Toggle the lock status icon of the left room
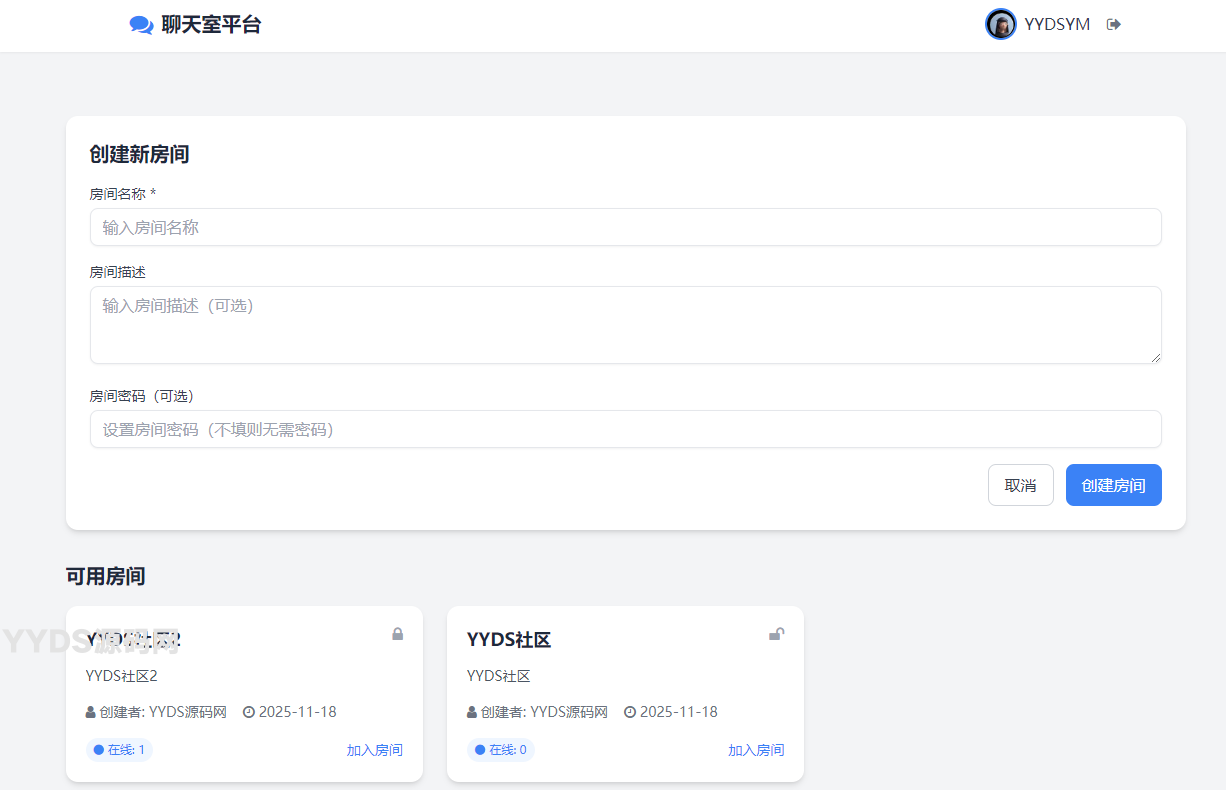1226x790 pixels. [397, 633]
